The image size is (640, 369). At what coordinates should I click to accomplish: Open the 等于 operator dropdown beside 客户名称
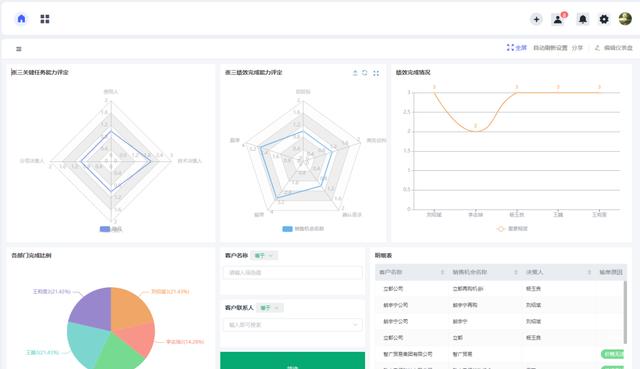[x=264, y=256]
